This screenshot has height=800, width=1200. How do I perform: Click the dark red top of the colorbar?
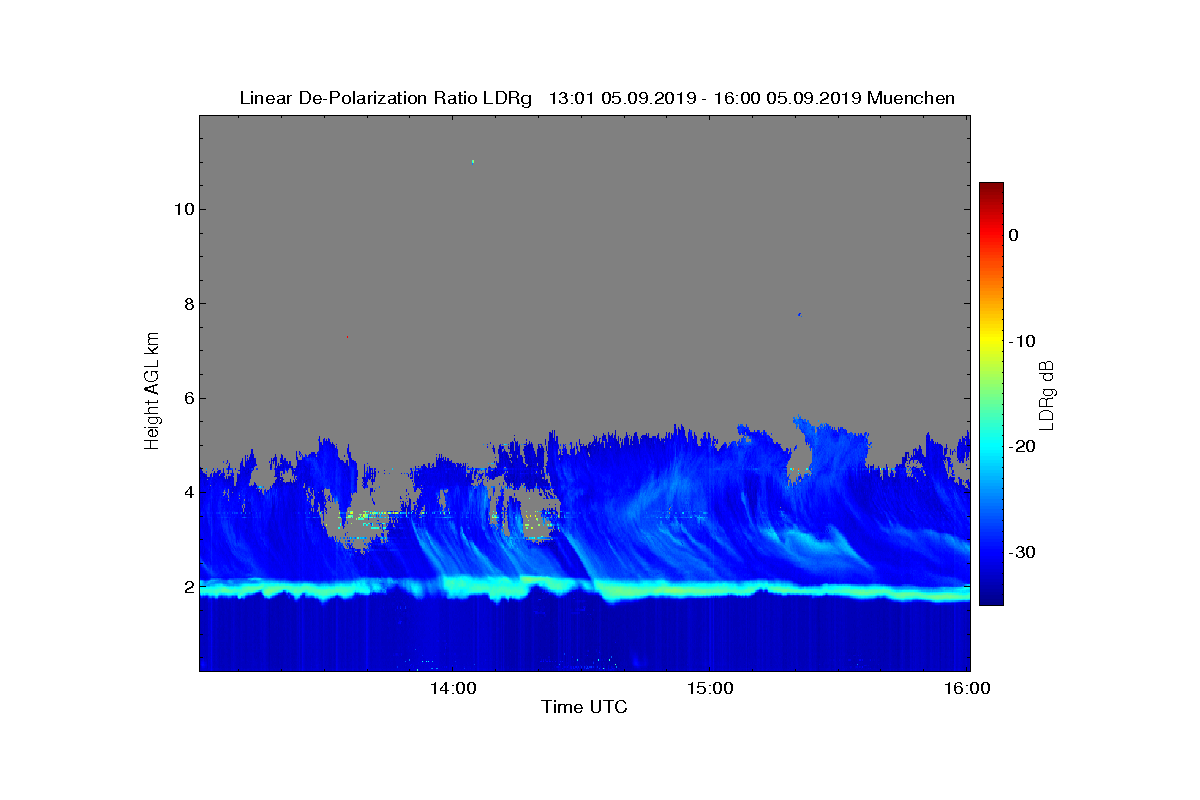coord(991,190)
